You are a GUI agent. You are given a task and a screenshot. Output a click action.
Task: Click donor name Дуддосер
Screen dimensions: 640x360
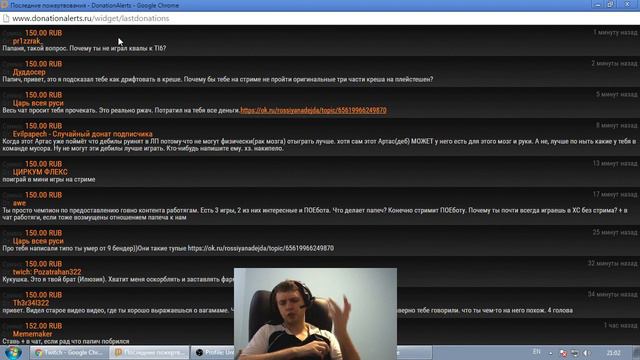29,72
